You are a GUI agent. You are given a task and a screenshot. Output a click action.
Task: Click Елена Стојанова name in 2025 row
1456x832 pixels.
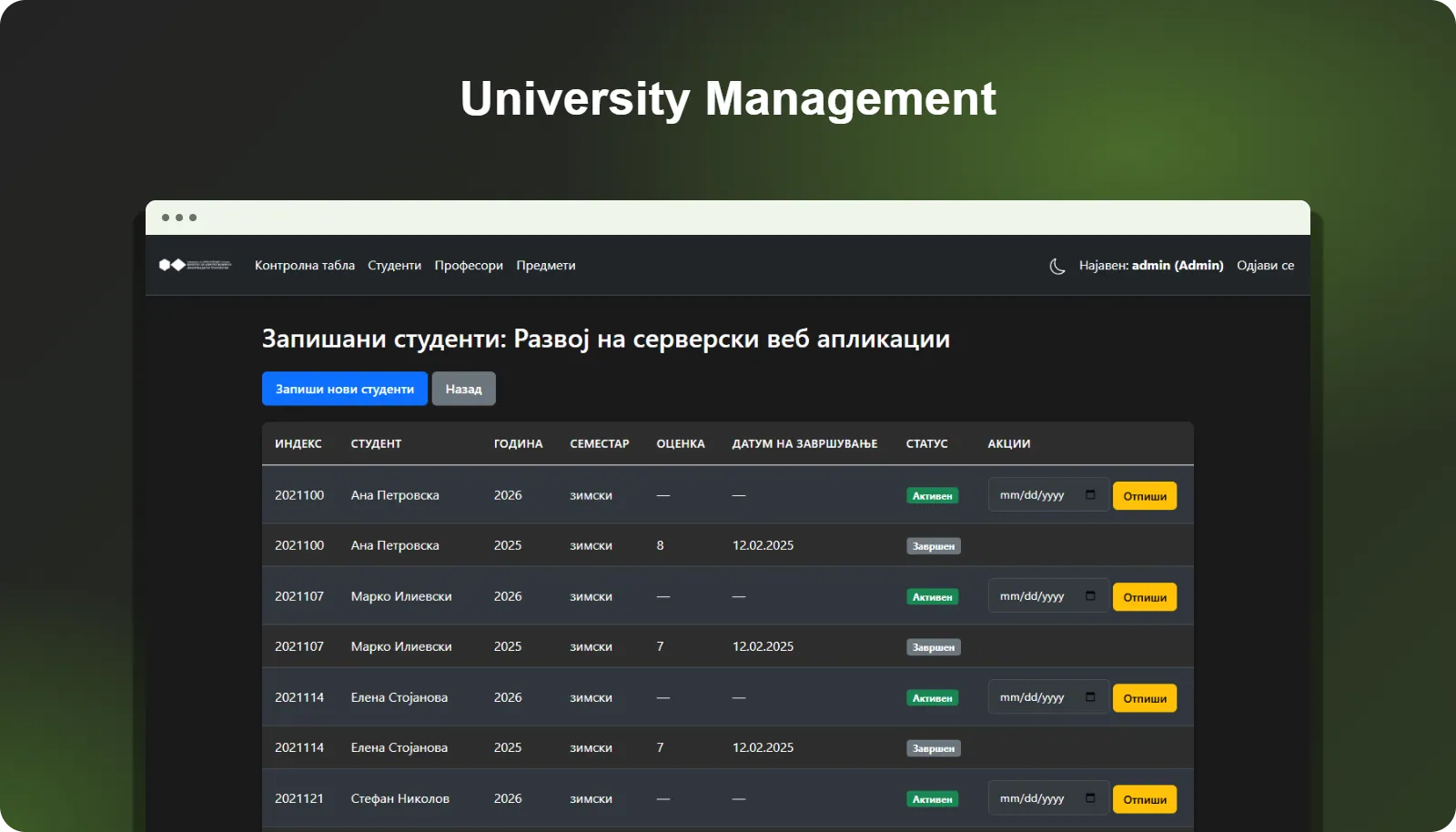pyautogui.click(x=399, y=747)
